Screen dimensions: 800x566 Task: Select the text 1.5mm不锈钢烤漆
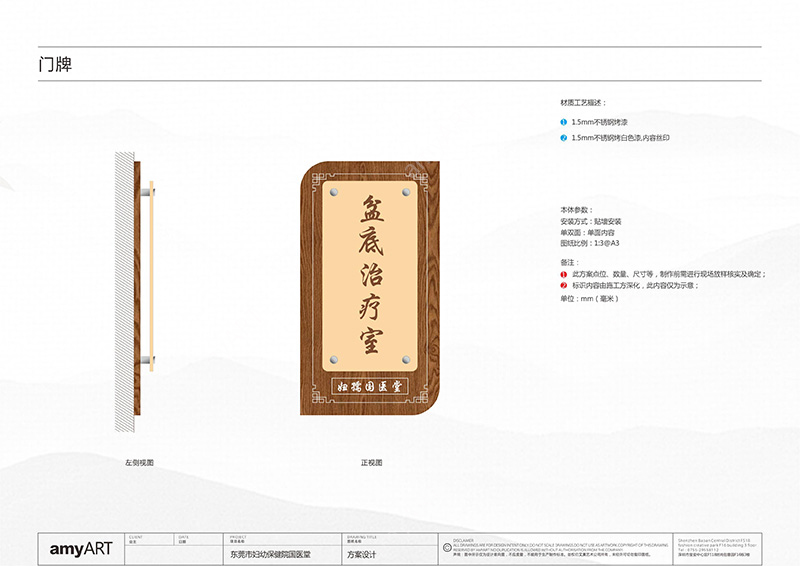(599, 122)
